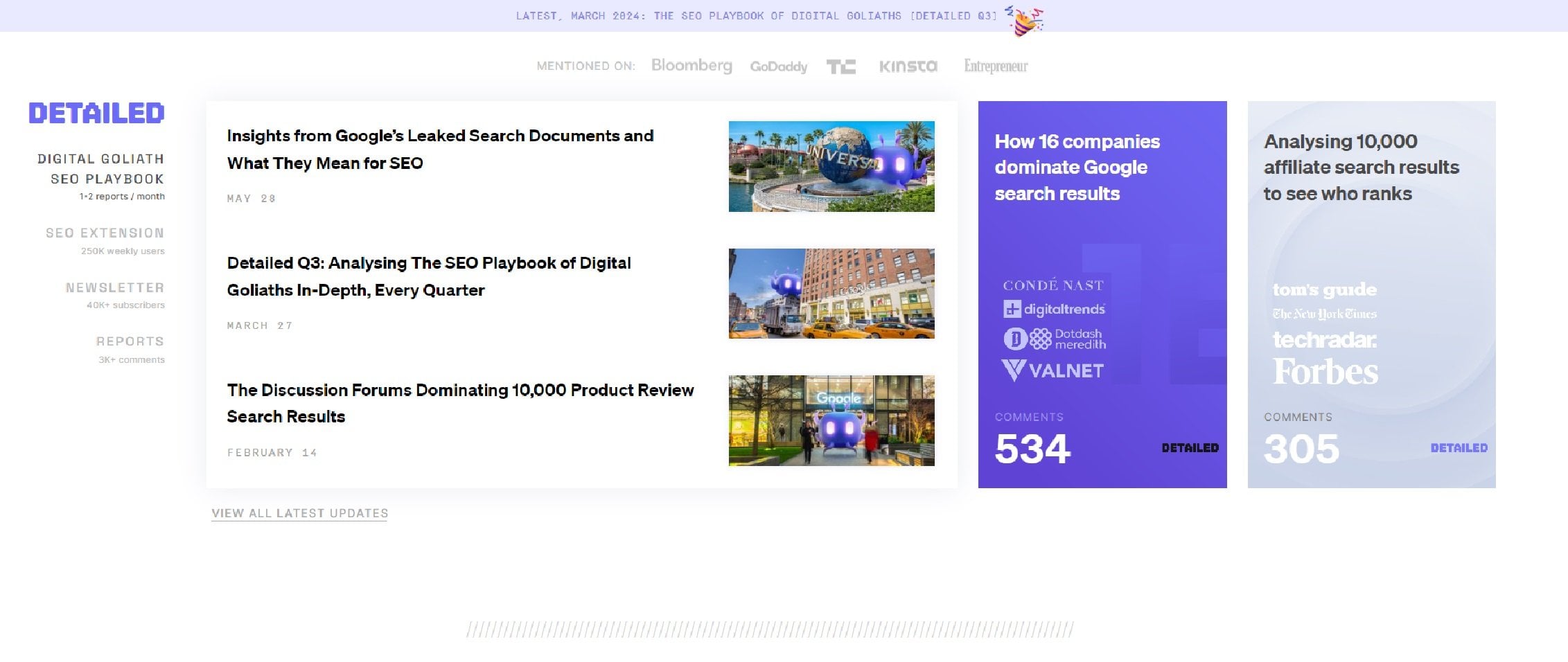Click the Entrepreneur logo
Image resolution: width=1568 pixels, height=662 pixels.
coord(996,66)
